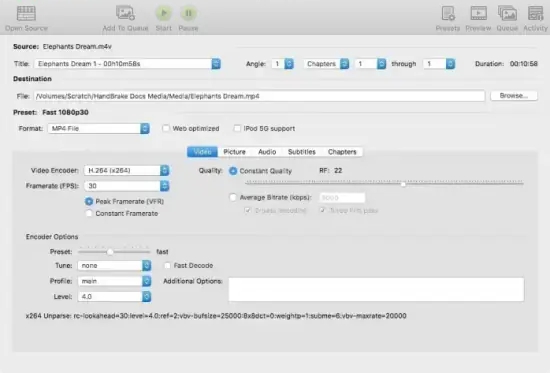Open the Video Encoder dropdown
The image size is (550, 373).
[x=127, y=171]
